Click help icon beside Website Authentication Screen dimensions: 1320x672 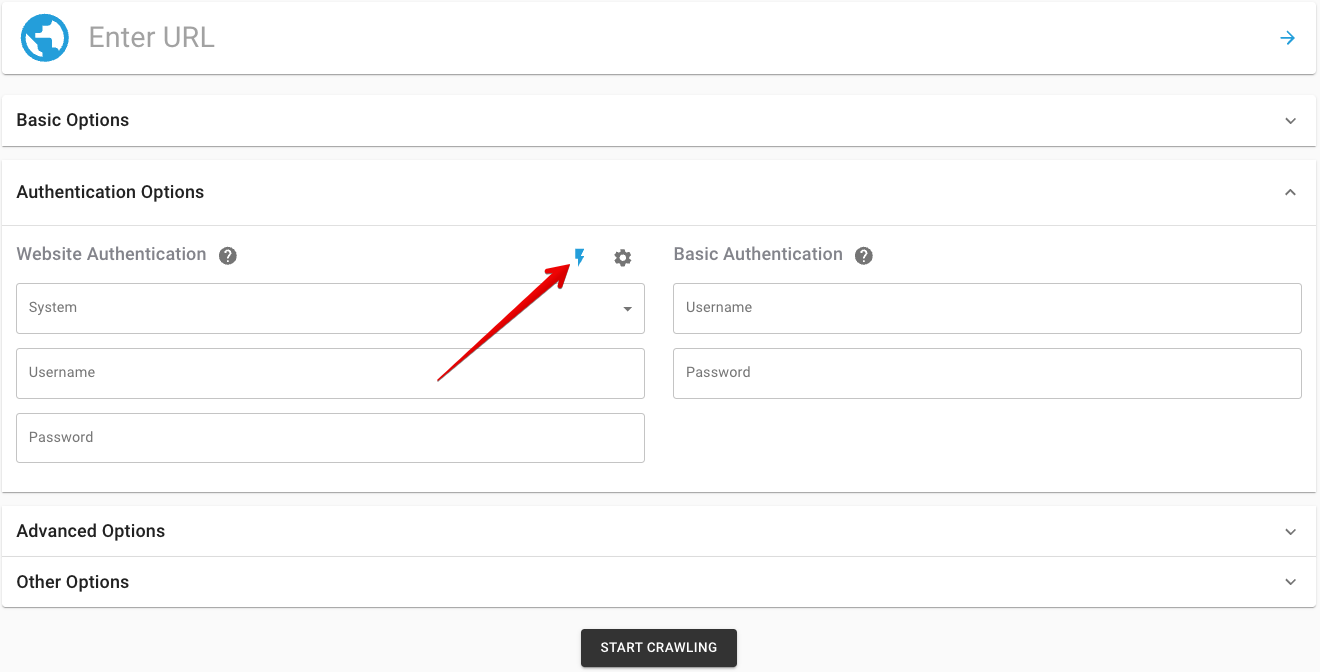tap(228, 256)
